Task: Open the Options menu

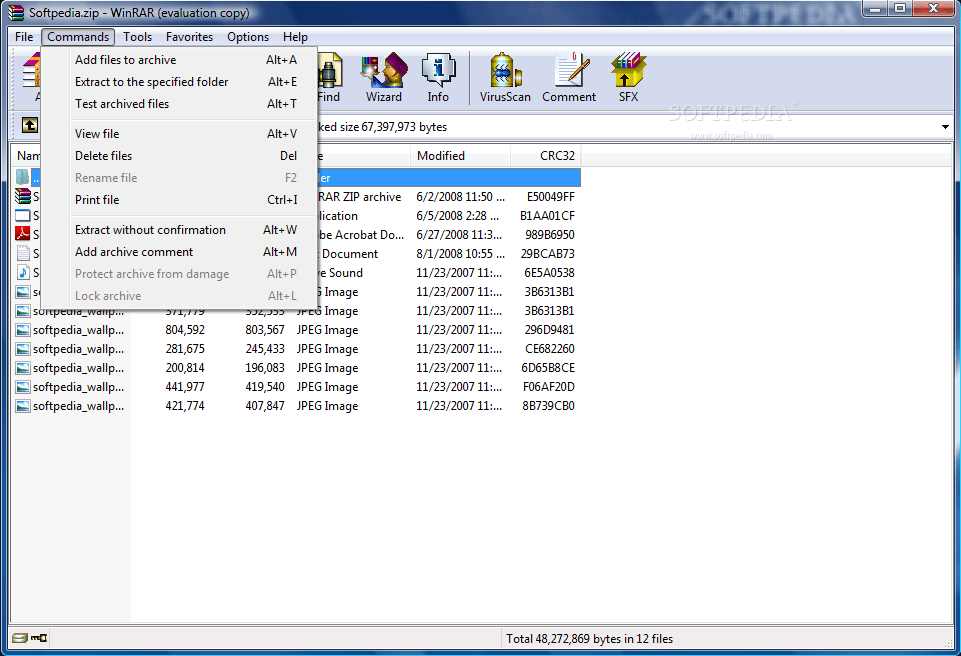Action: coord(247,36)
